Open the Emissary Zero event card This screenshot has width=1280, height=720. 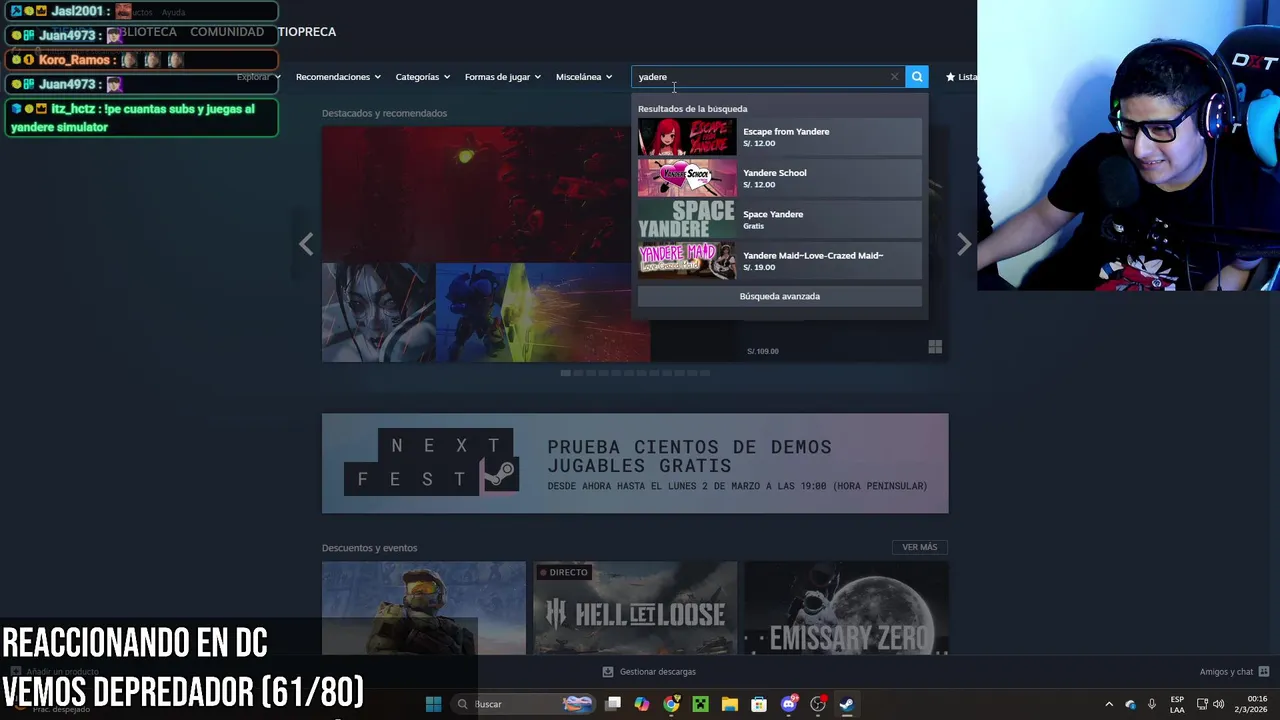tap(846, 608)
